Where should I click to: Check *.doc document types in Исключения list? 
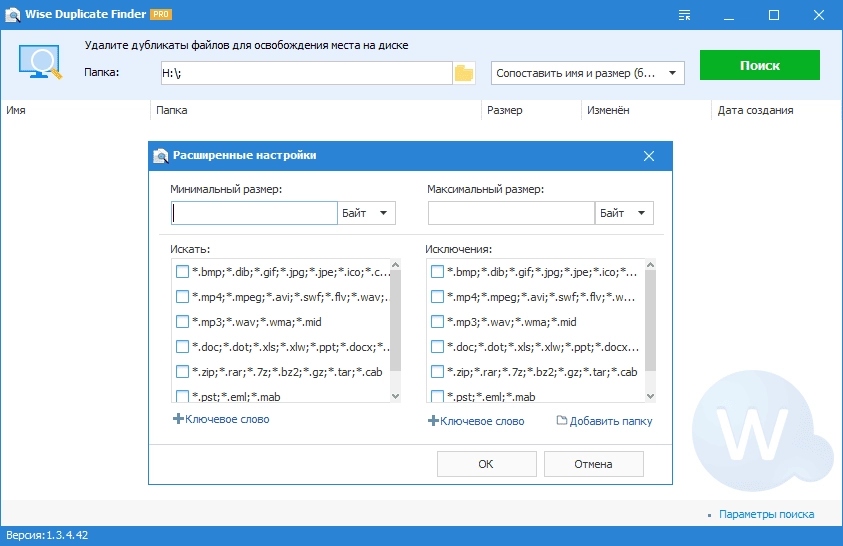pyautogui.click(x=437, y=347)
